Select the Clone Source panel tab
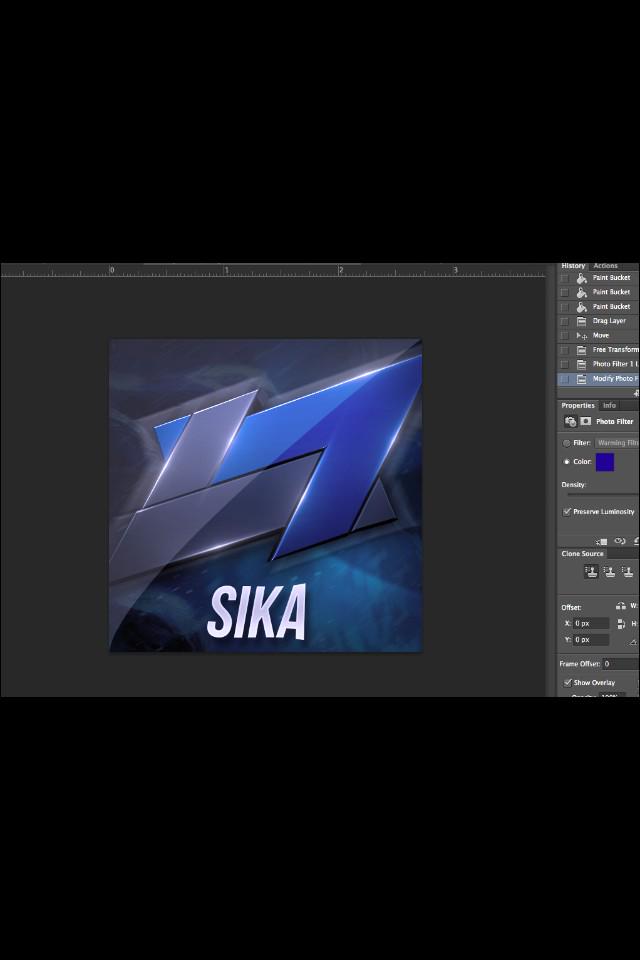Viewport: 640px width, 960px height. (x=582, y=553)
